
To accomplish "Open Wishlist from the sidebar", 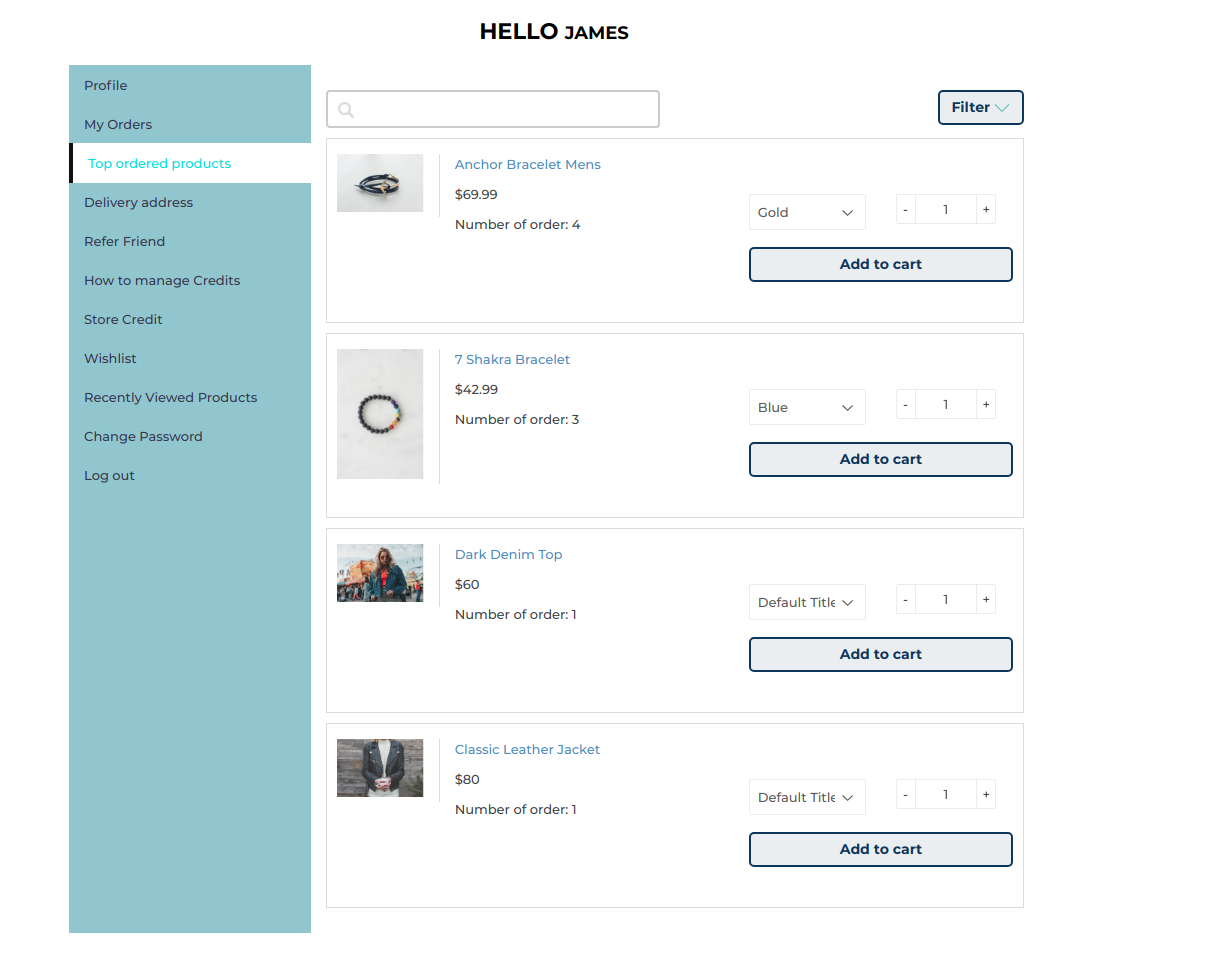I will tap(110, 359).
